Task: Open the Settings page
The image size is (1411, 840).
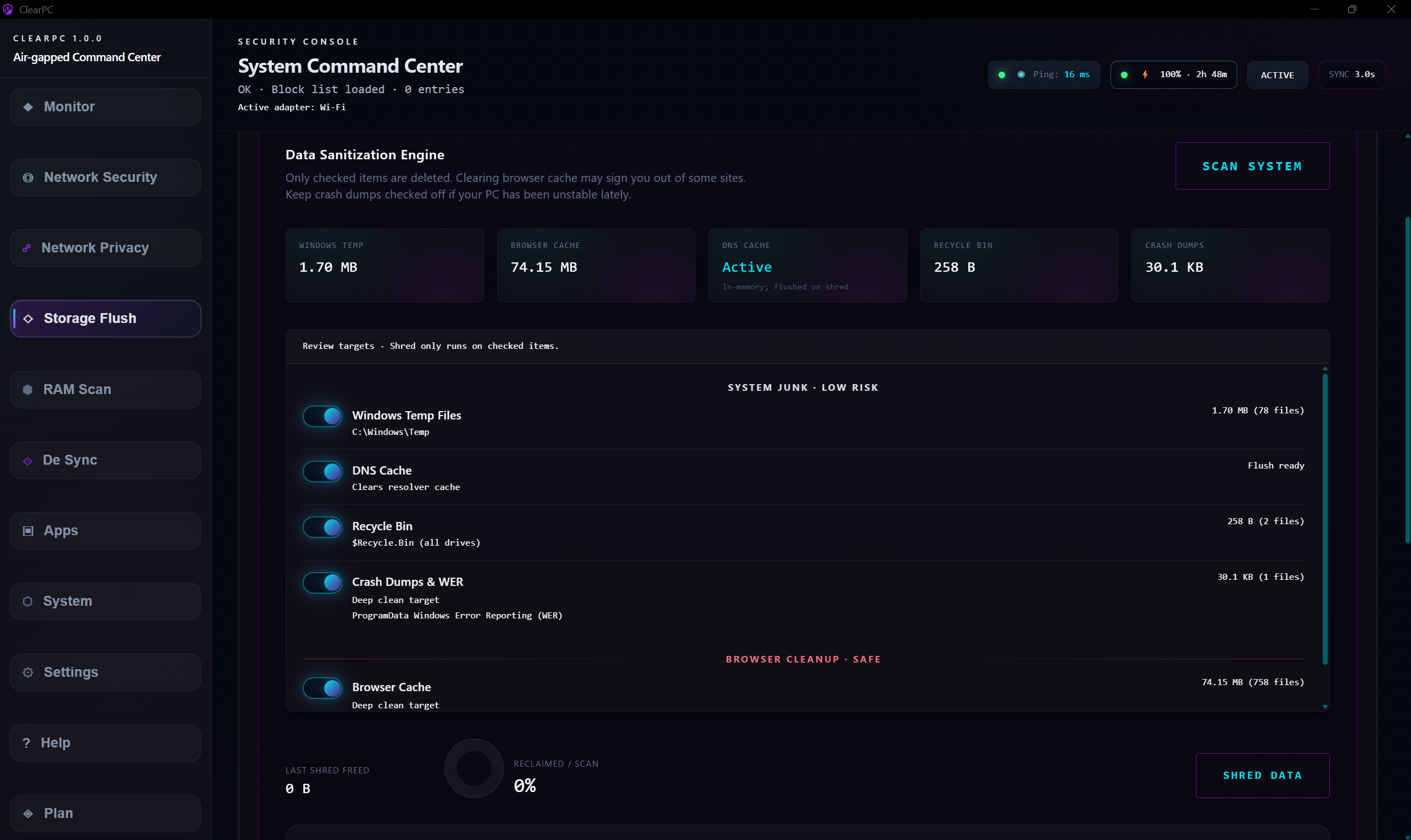Action: coord(105,672)
